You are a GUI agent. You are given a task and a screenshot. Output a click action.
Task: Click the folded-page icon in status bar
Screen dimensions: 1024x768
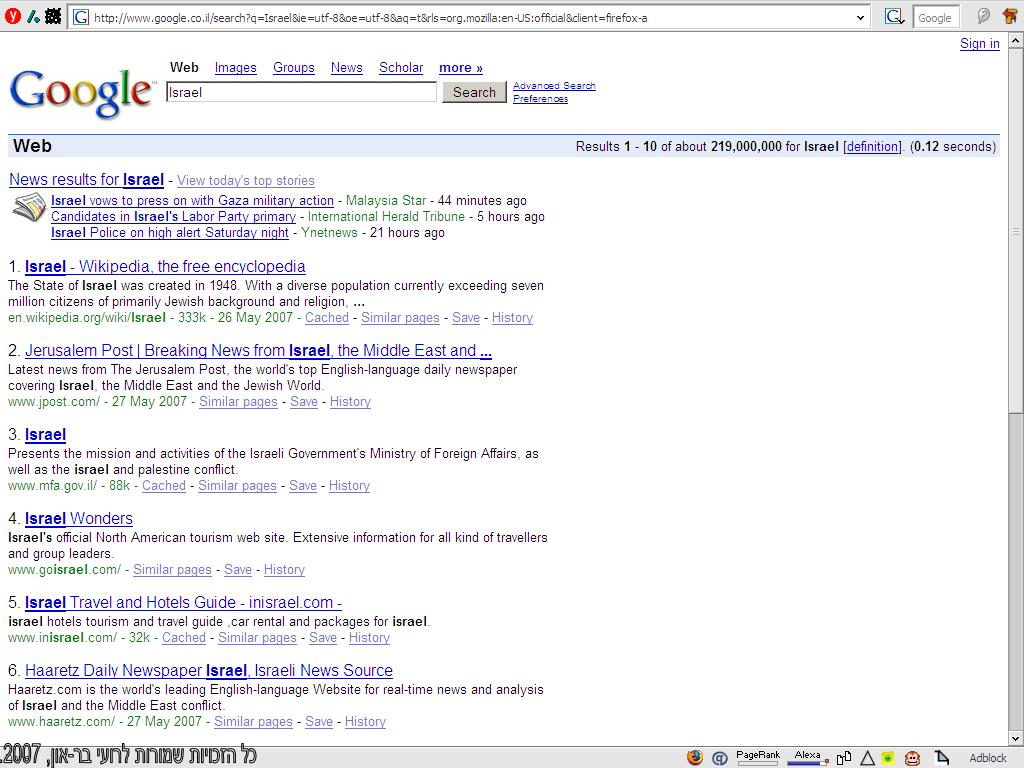pos(942,758)
